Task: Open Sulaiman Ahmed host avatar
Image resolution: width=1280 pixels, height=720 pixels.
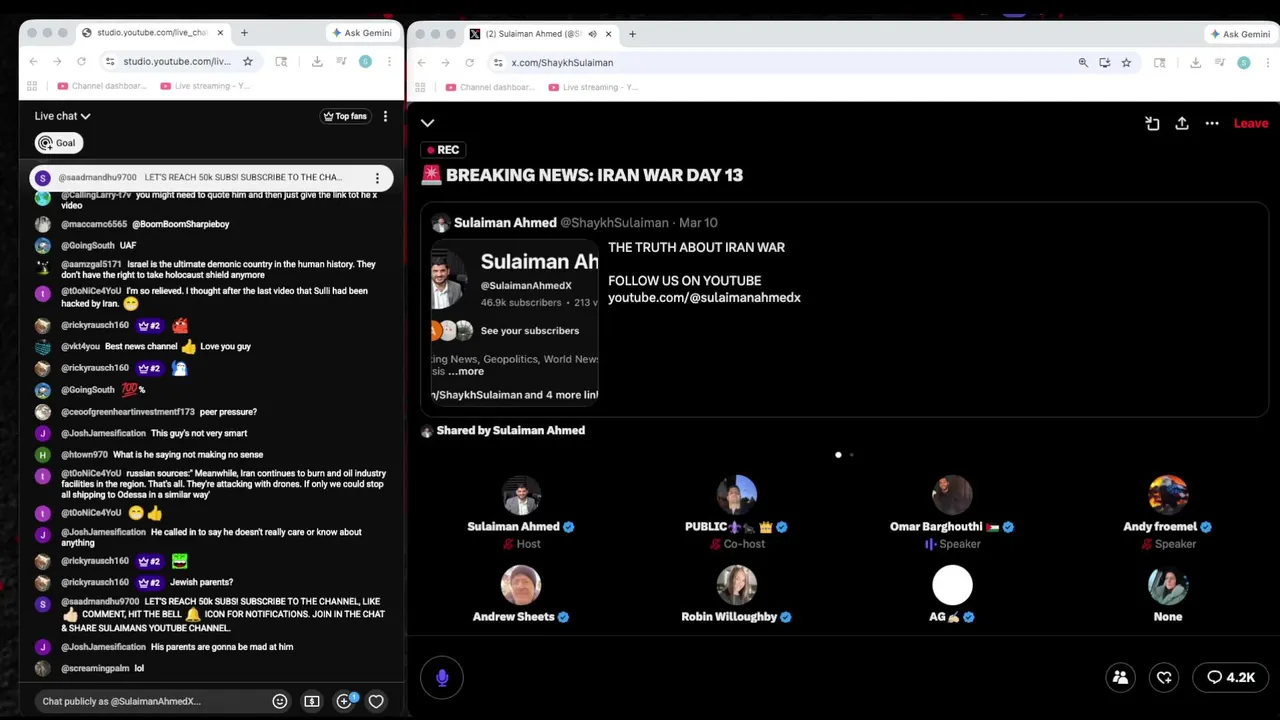Action: tap(521, 495)
